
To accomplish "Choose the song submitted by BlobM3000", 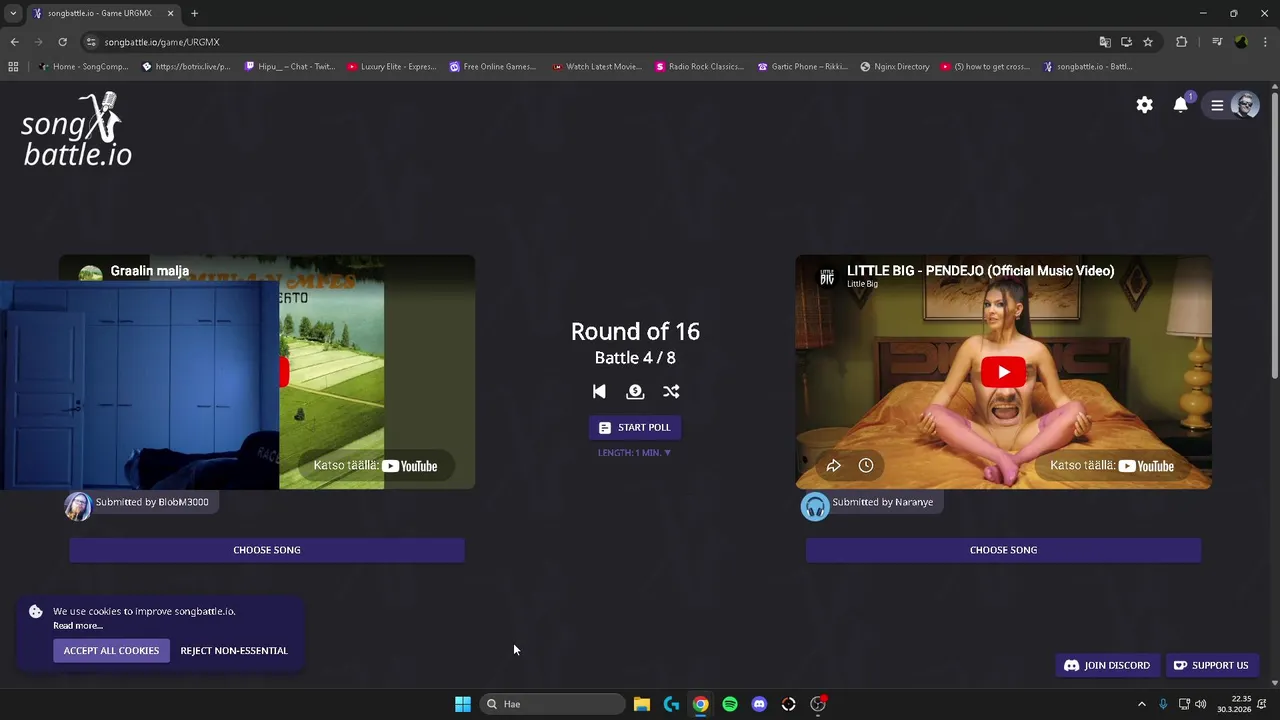I will tap(267, 550).
